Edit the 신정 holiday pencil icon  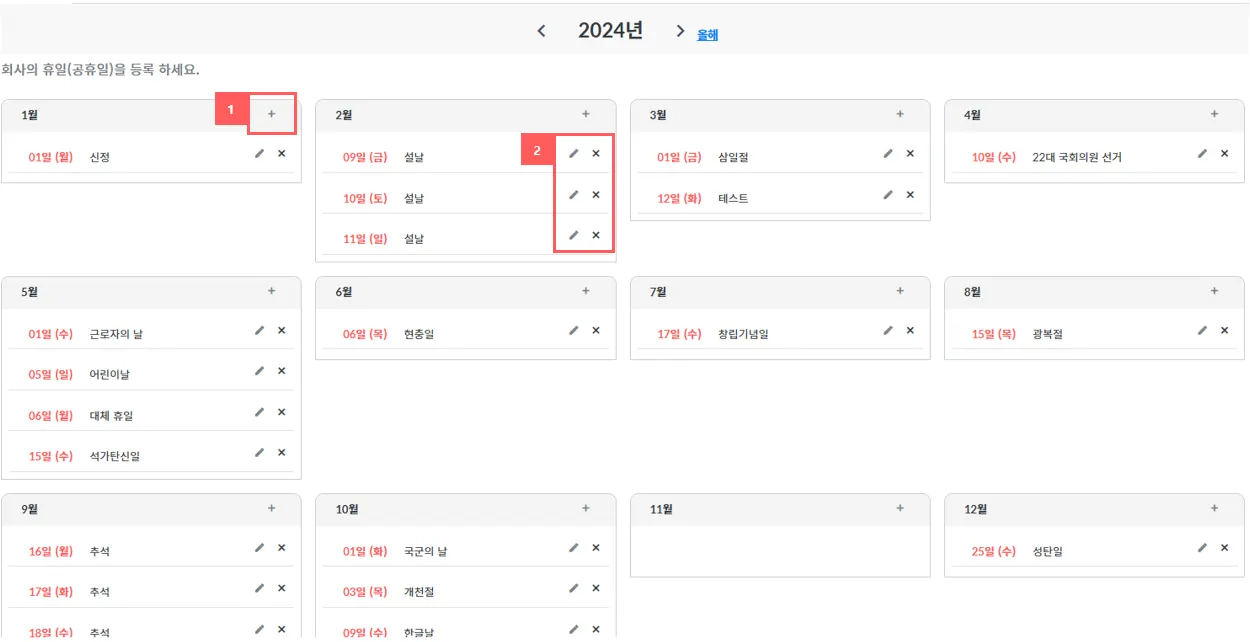click(259, 153)
